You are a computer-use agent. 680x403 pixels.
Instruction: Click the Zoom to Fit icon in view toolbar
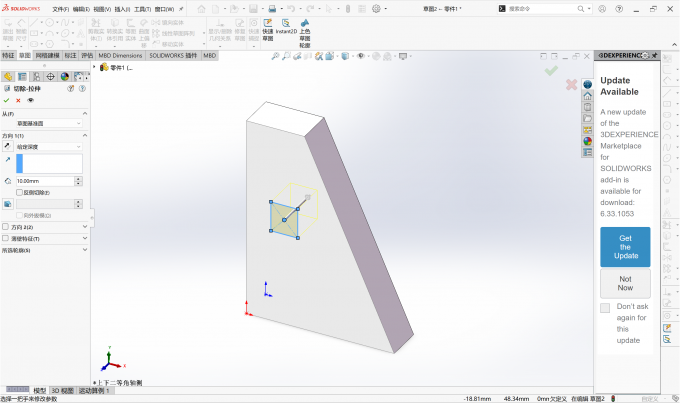coord(275,56)
